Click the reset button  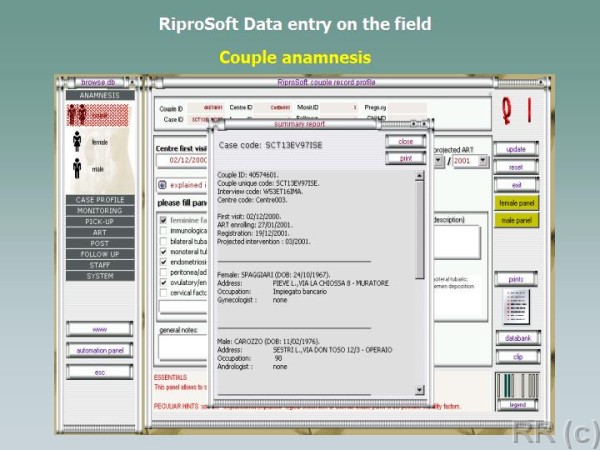coord(516,167)
